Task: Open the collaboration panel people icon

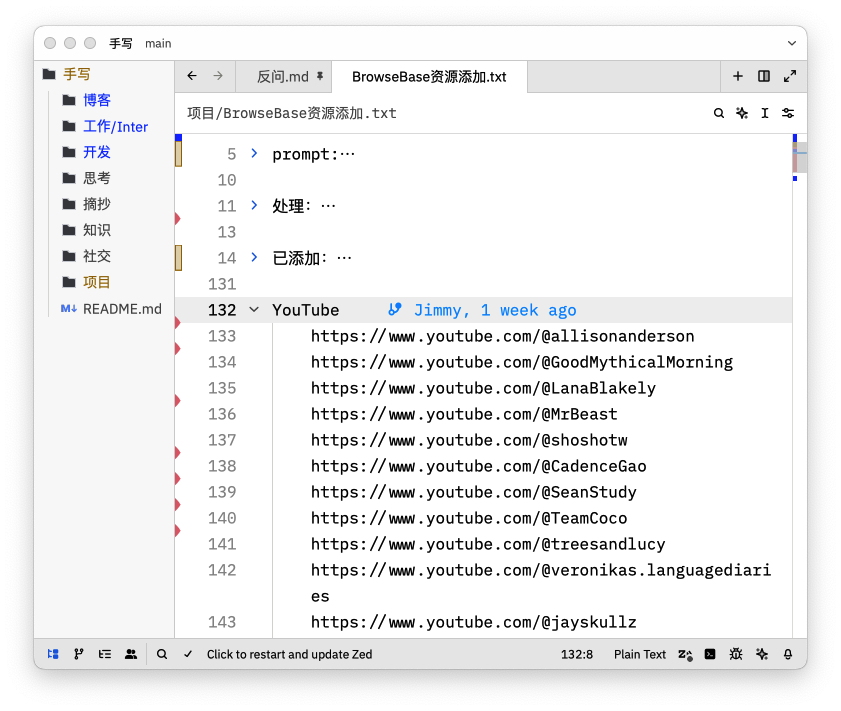Action: 131,654
